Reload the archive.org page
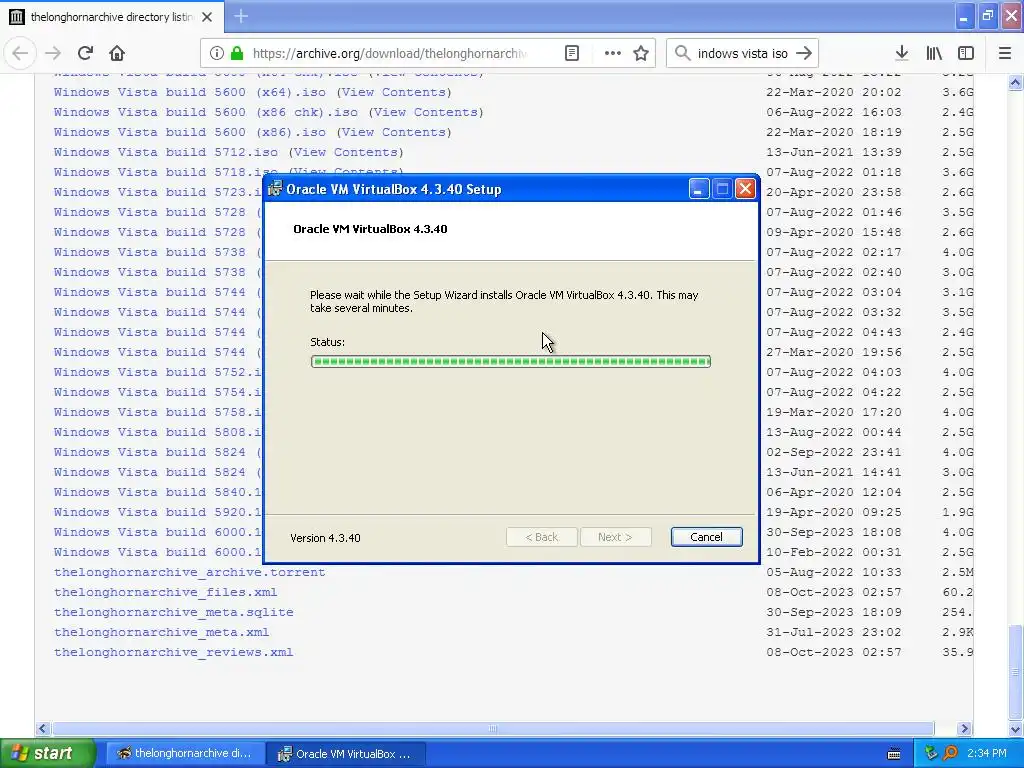 tap(85, 53)
